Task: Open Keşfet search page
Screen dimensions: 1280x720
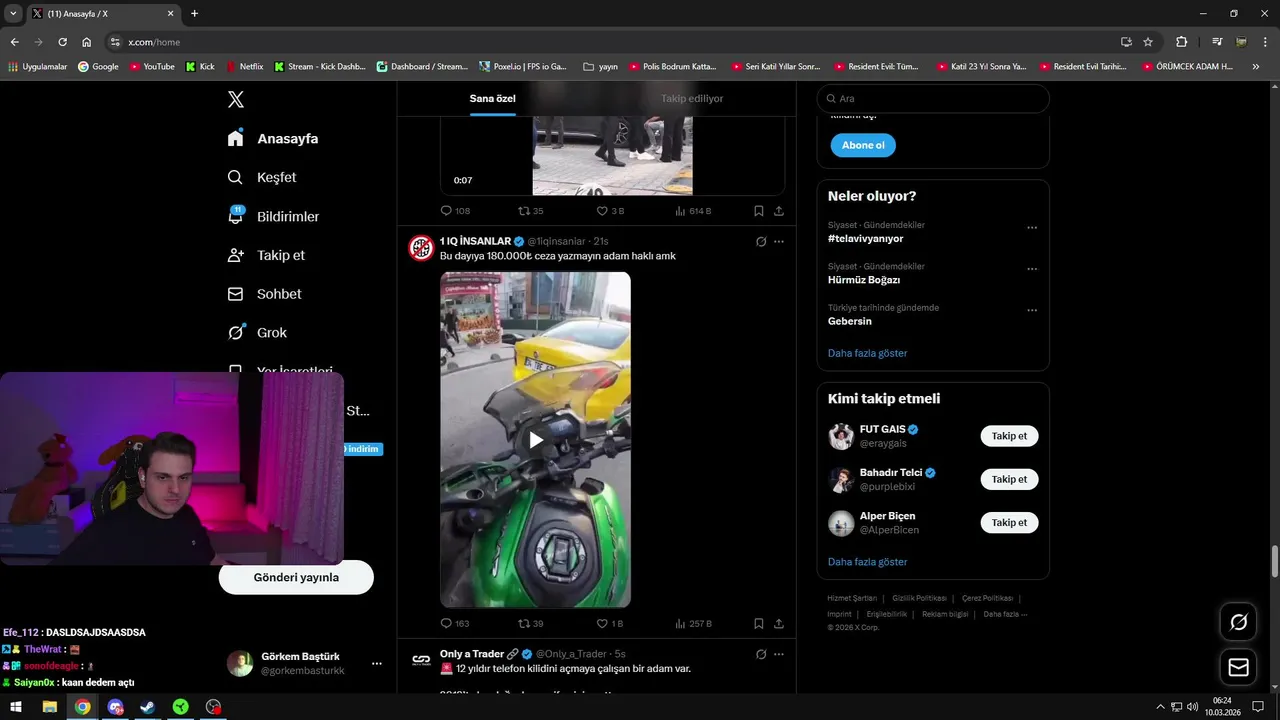Action: click(262, 177)
